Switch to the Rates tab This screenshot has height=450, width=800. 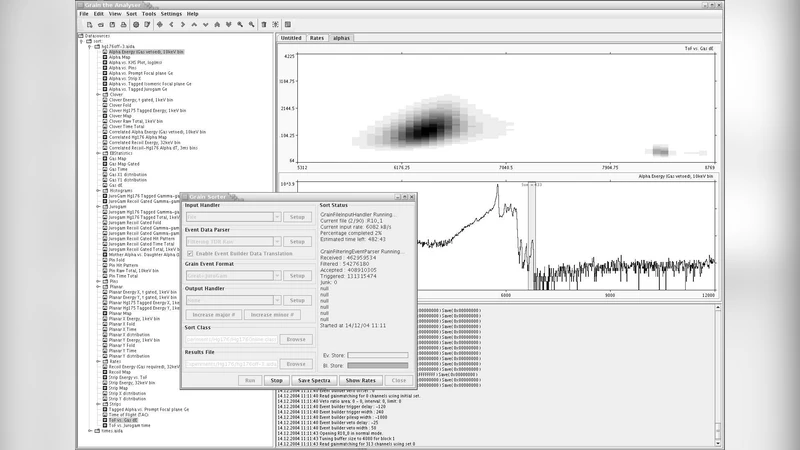pyautogui.click(x=317, y=37)
